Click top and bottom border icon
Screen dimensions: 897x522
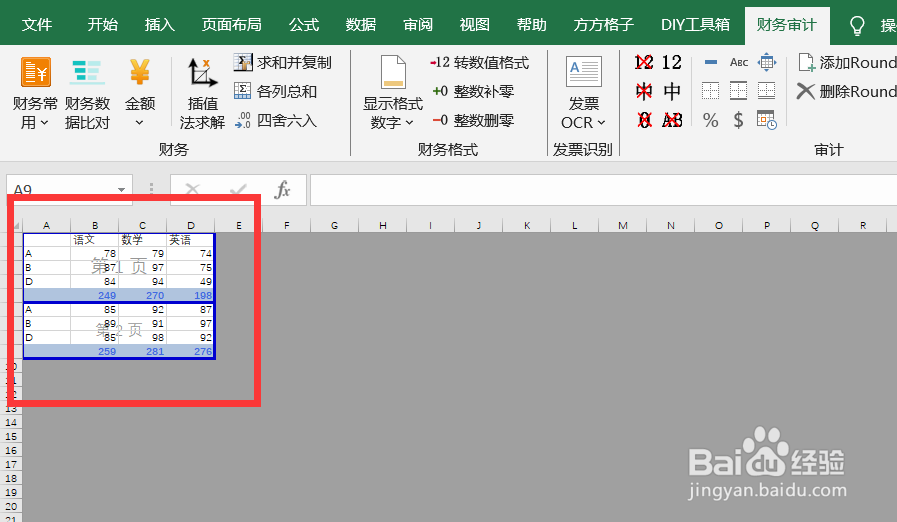739,91
